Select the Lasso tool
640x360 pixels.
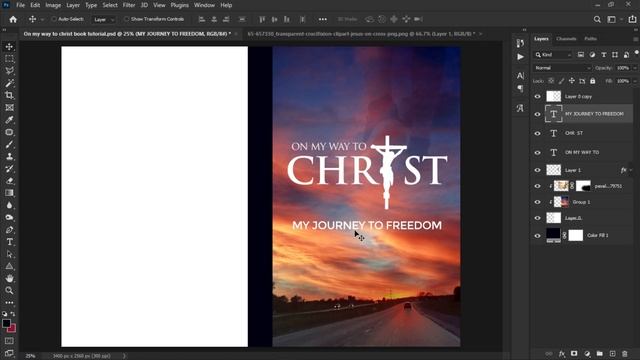tap(9, 71)
